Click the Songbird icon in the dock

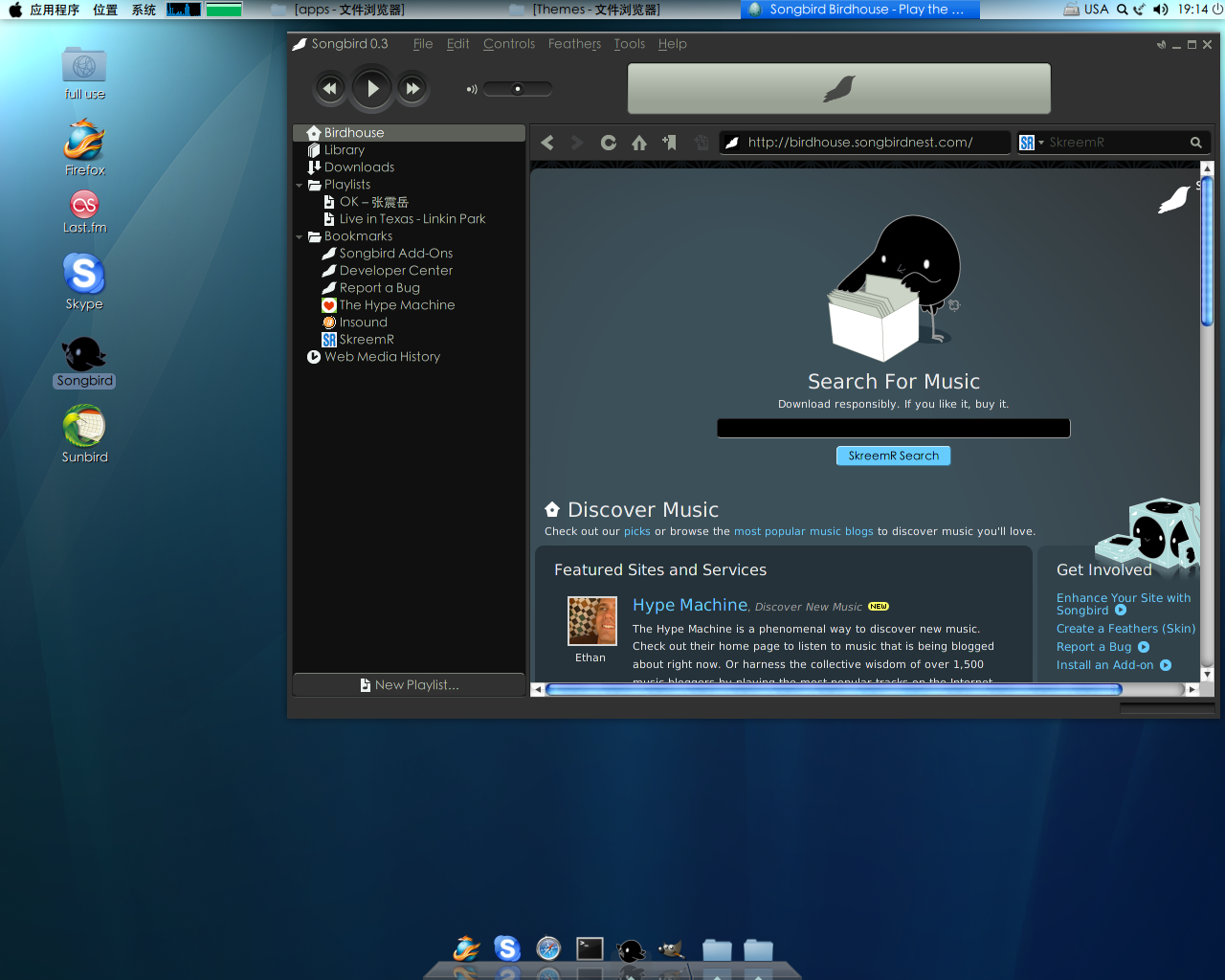point(631,949)
